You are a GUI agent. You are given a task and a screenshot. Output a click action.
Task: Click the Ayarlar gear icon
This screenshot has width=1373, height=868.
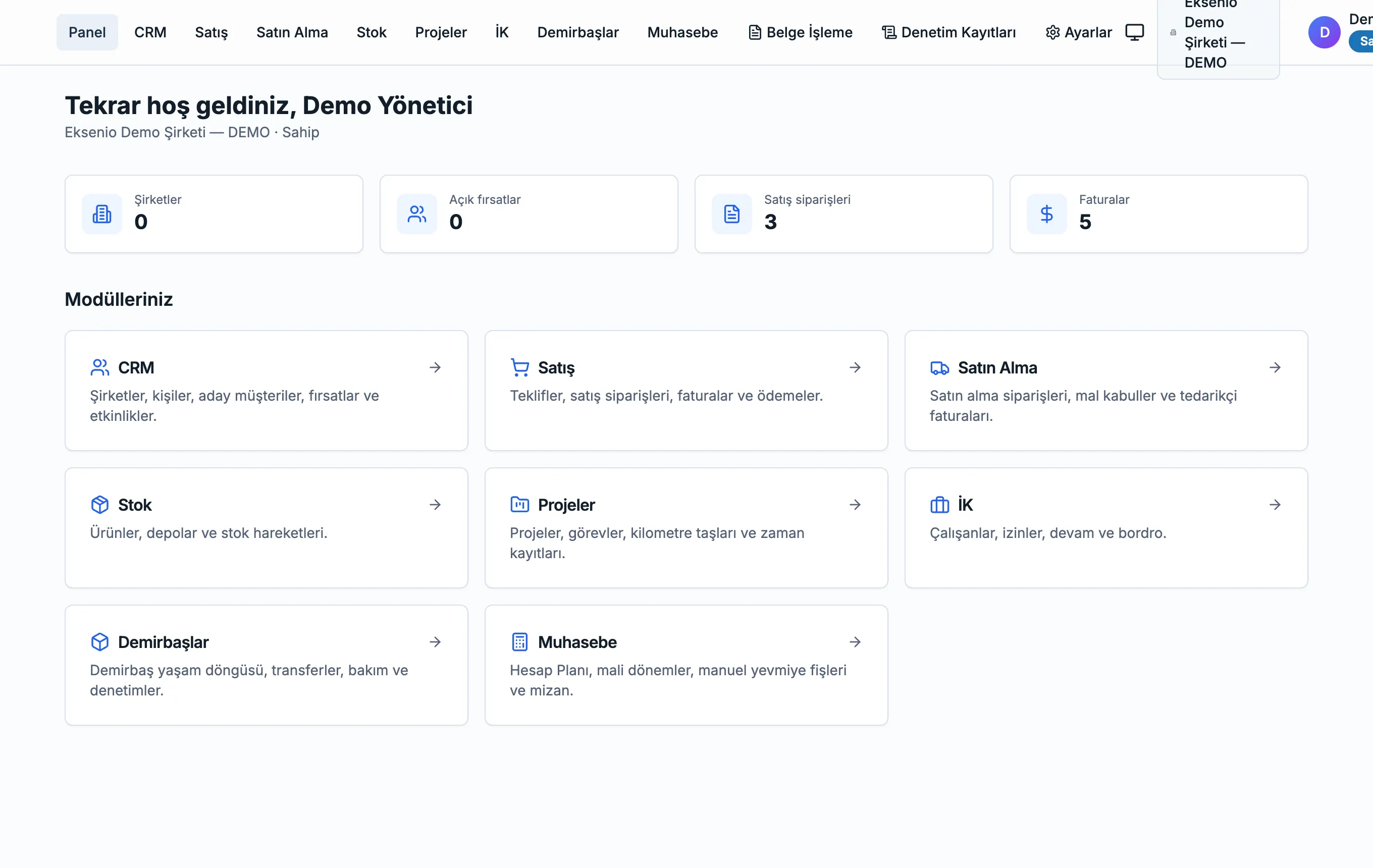pos(1052,32)
